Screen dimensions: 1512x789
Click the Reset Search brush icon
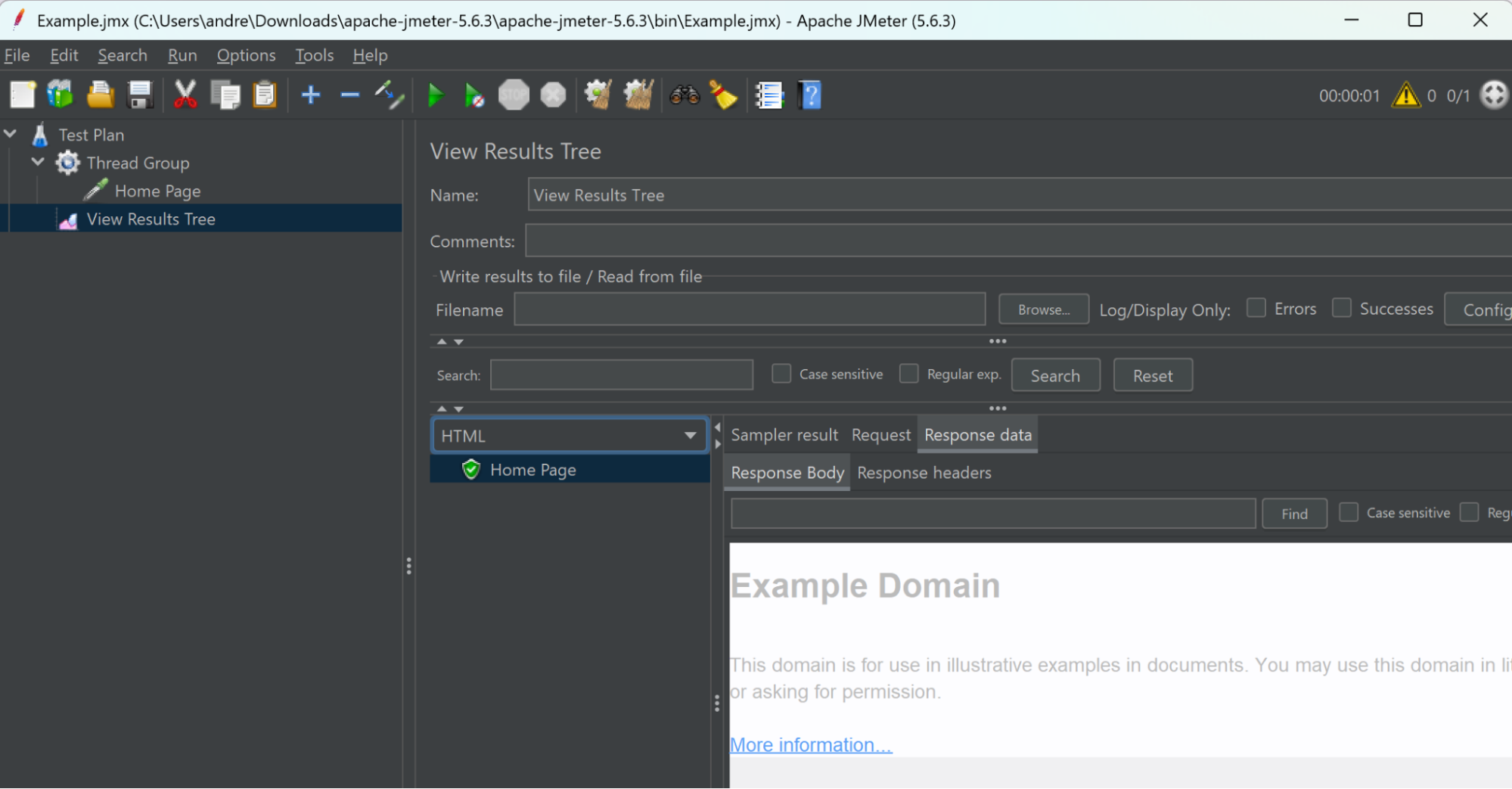(724, 95)
